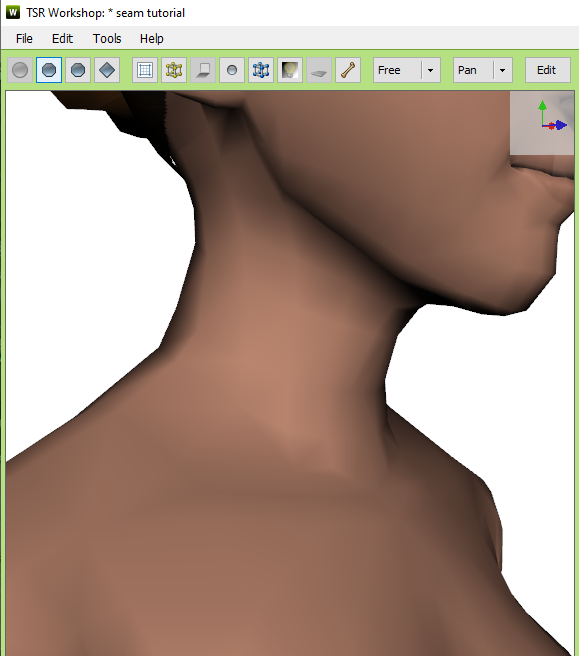Select the second octagon shading mode
579x656 pixels.
pyautogui.click(x=78, y=70)
